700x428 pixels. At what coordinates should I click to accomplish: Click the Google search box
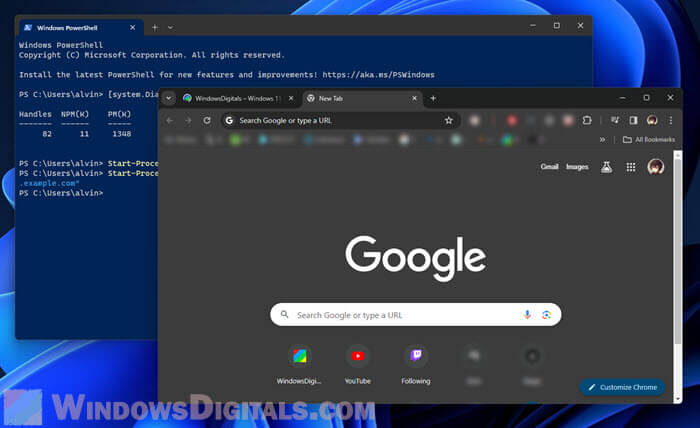tap(416, 315)
